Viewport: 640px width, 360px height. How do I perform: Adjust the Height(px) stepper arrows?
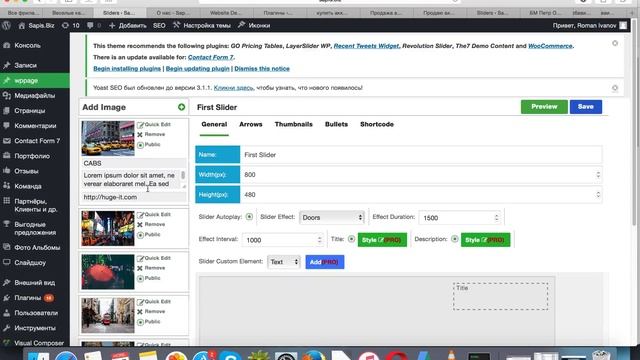click(598, 195)
